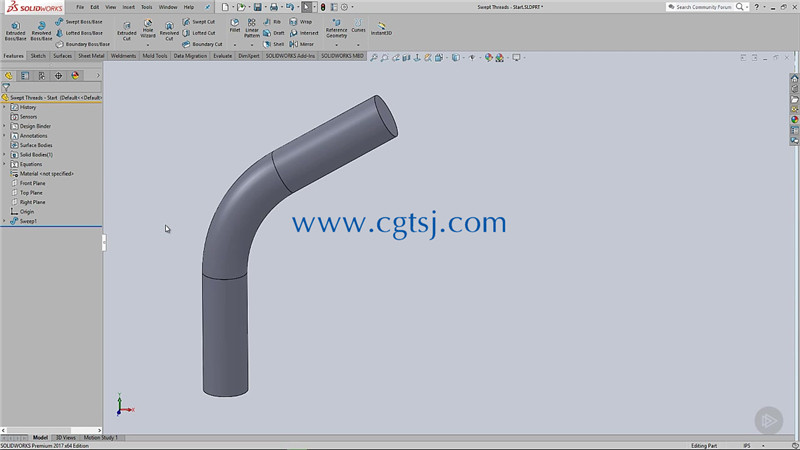Select the Shell tool

coord(274,44)
